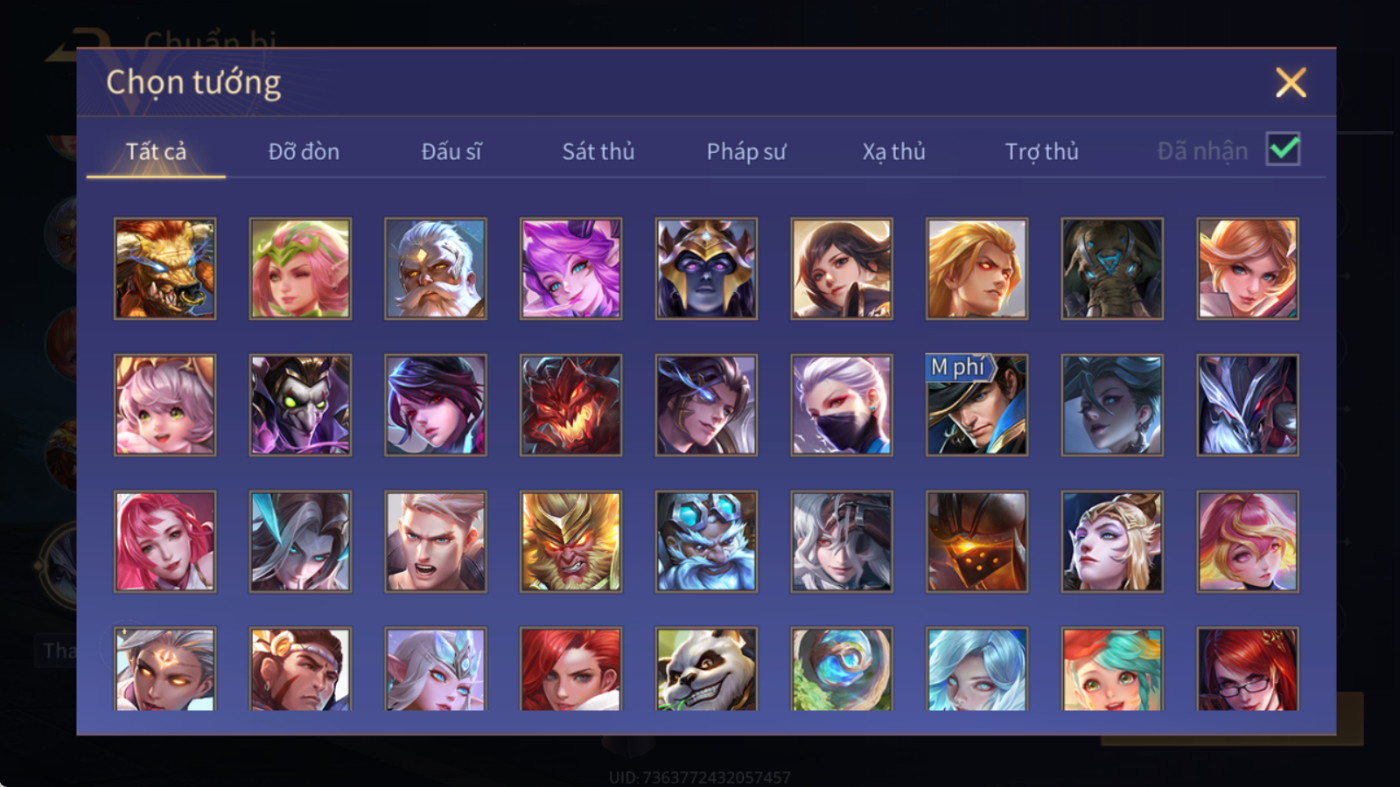
Task: Show the Pháp sư hero list
Action: pyautogui.click(x=746, y=152)
